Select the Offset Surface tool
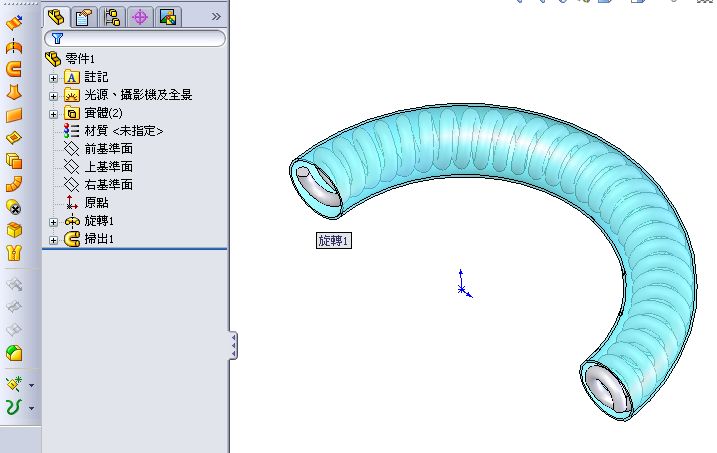717x453 pixels. 14,161
